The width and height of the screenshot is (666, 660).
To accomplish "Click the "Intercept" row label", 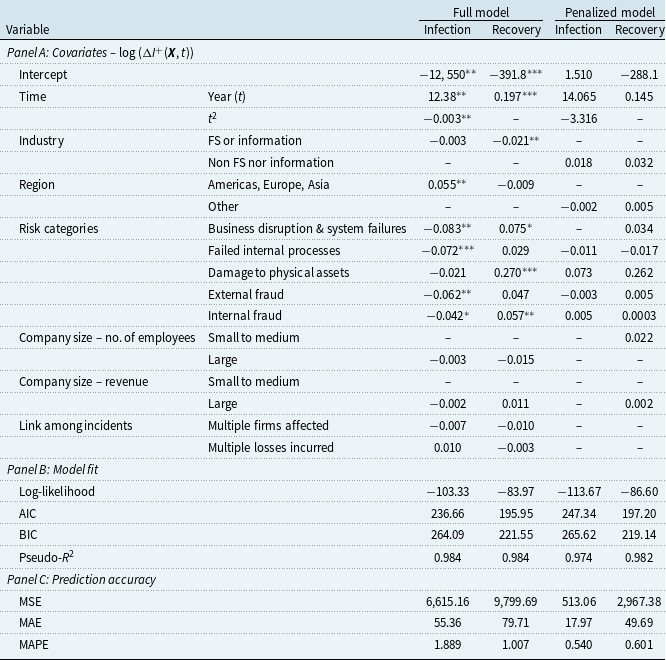I will 47,74.
